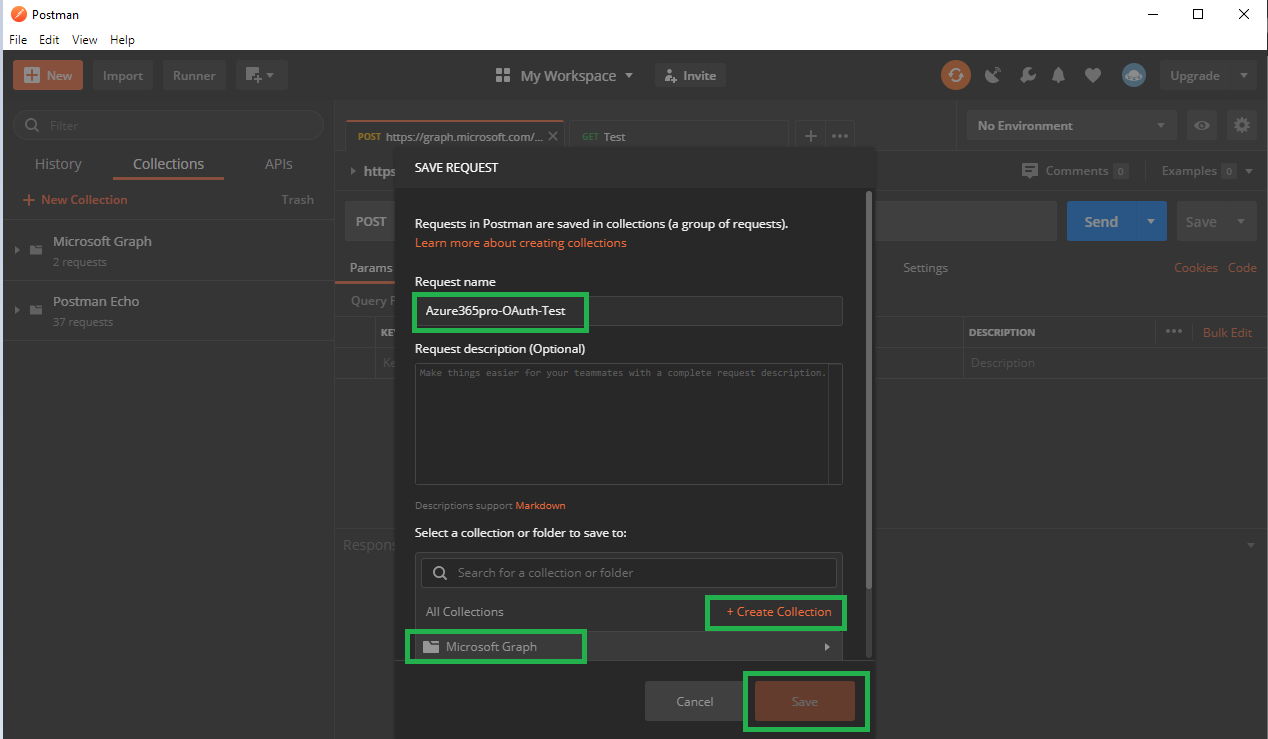Click the All Collections label
This screenshot has height=739, width=1268.
(x=465, y=612)
